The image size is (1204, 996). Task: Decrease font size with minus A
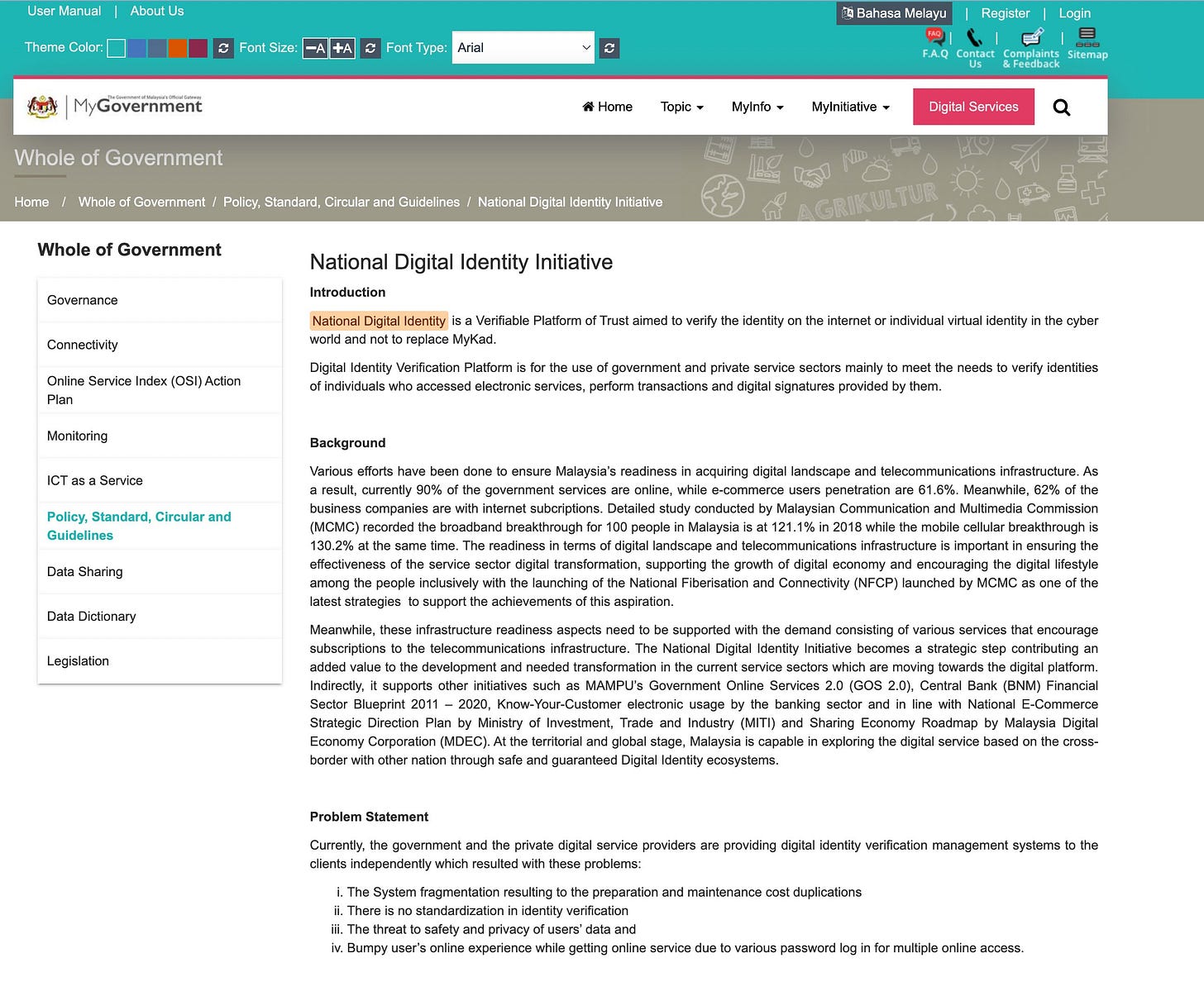pyautogui.click(x=315, y=48)
